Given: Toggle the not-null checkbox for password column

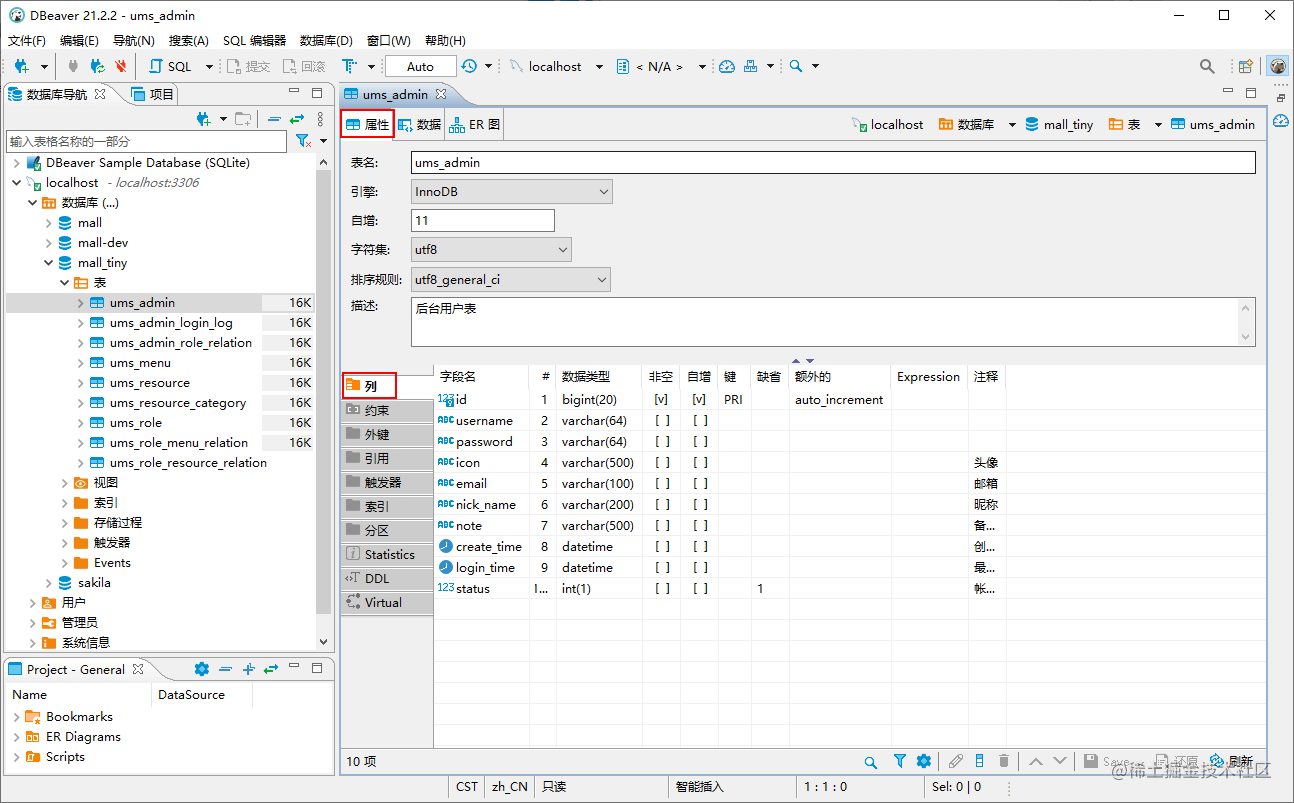Looking at the screenshot, I should click(x=662, y=442).
